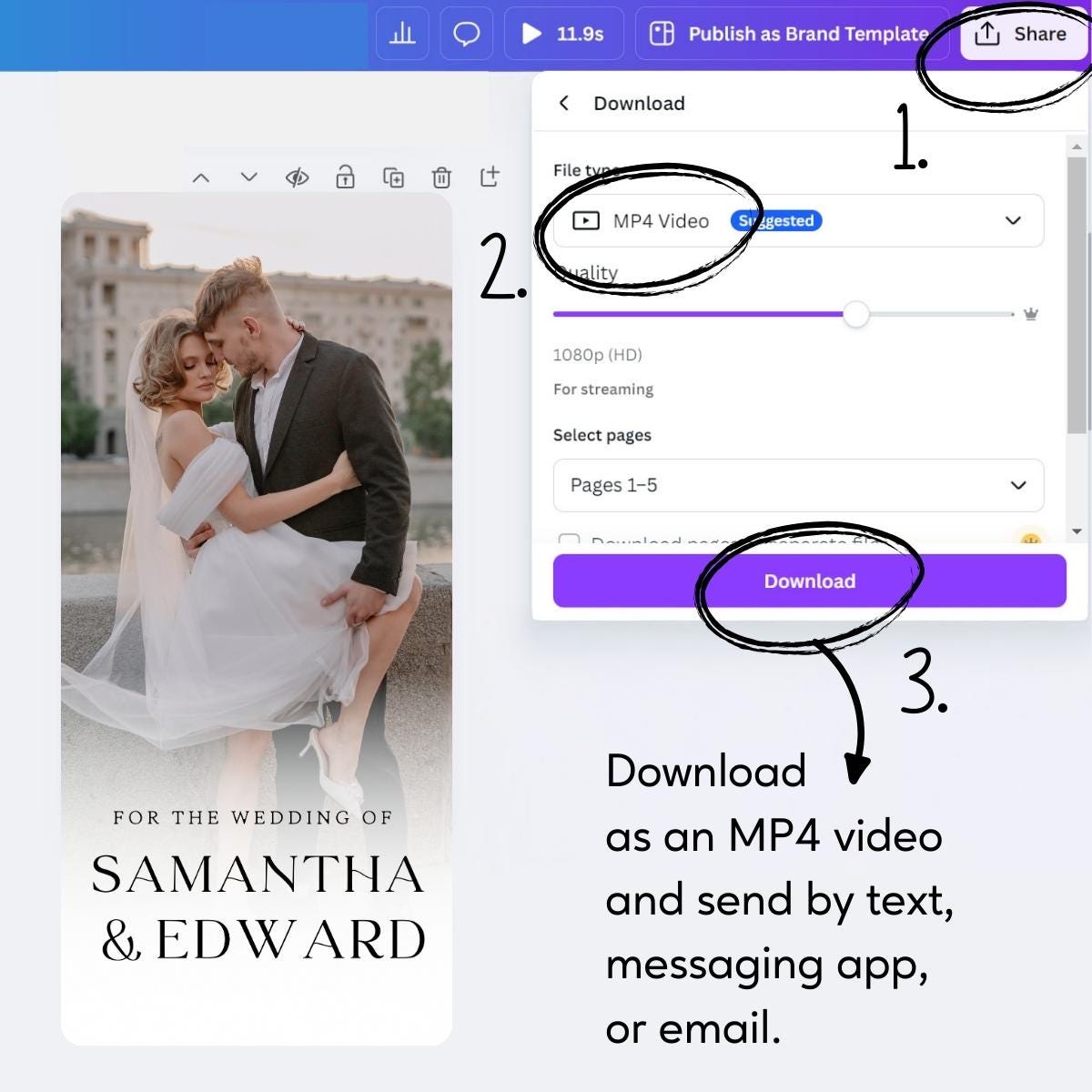Screen dimensions: 1092x1092
Task: Open the Share menu
Action: (1023, 34)
